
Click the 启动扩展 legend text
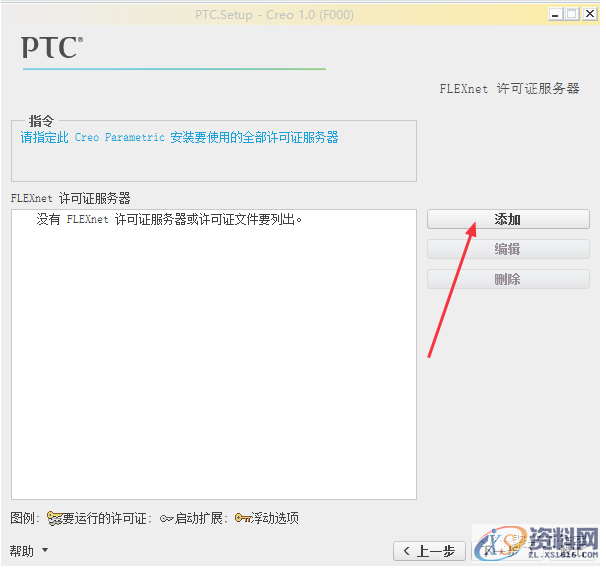199,518
